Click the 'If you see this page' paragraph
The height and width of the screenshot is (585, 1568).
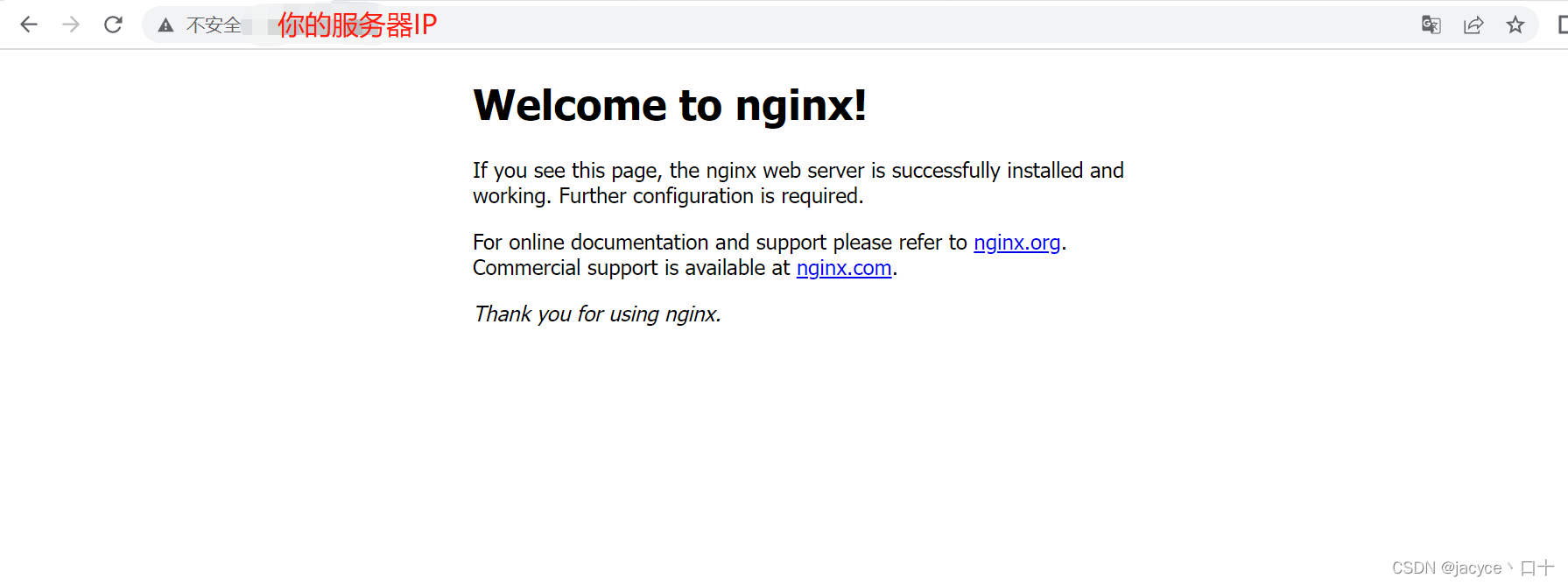[798, 183]
